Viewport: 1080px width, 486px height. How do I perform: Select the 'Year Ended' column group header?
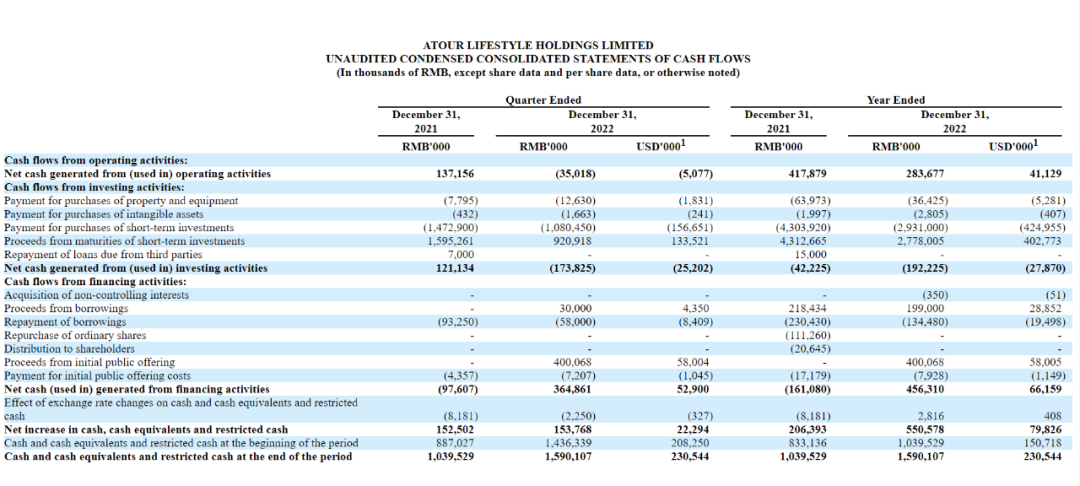[x=895, y=100]
